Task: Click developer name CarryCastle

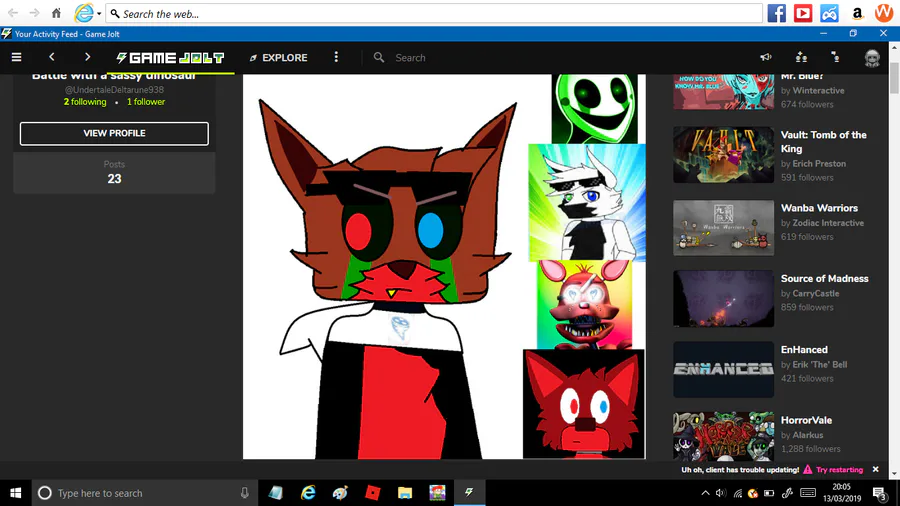Action: tap(816, 293)
